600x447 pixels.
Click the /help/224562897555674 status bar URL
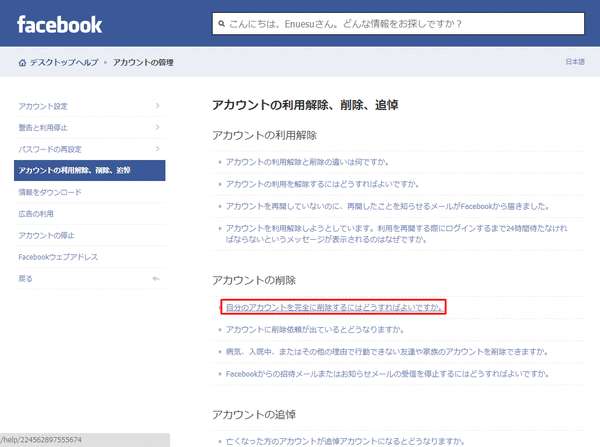pyautogui.click(x=41, y=440)
